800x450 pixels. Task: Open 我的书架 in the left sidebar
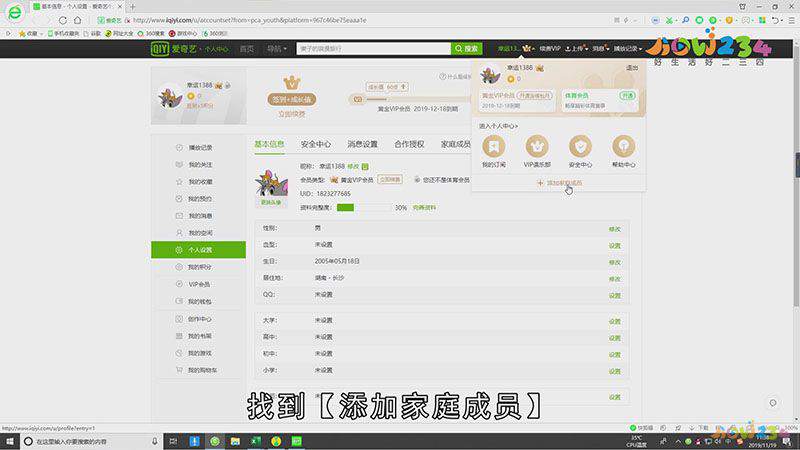click(x=198, y=336)
